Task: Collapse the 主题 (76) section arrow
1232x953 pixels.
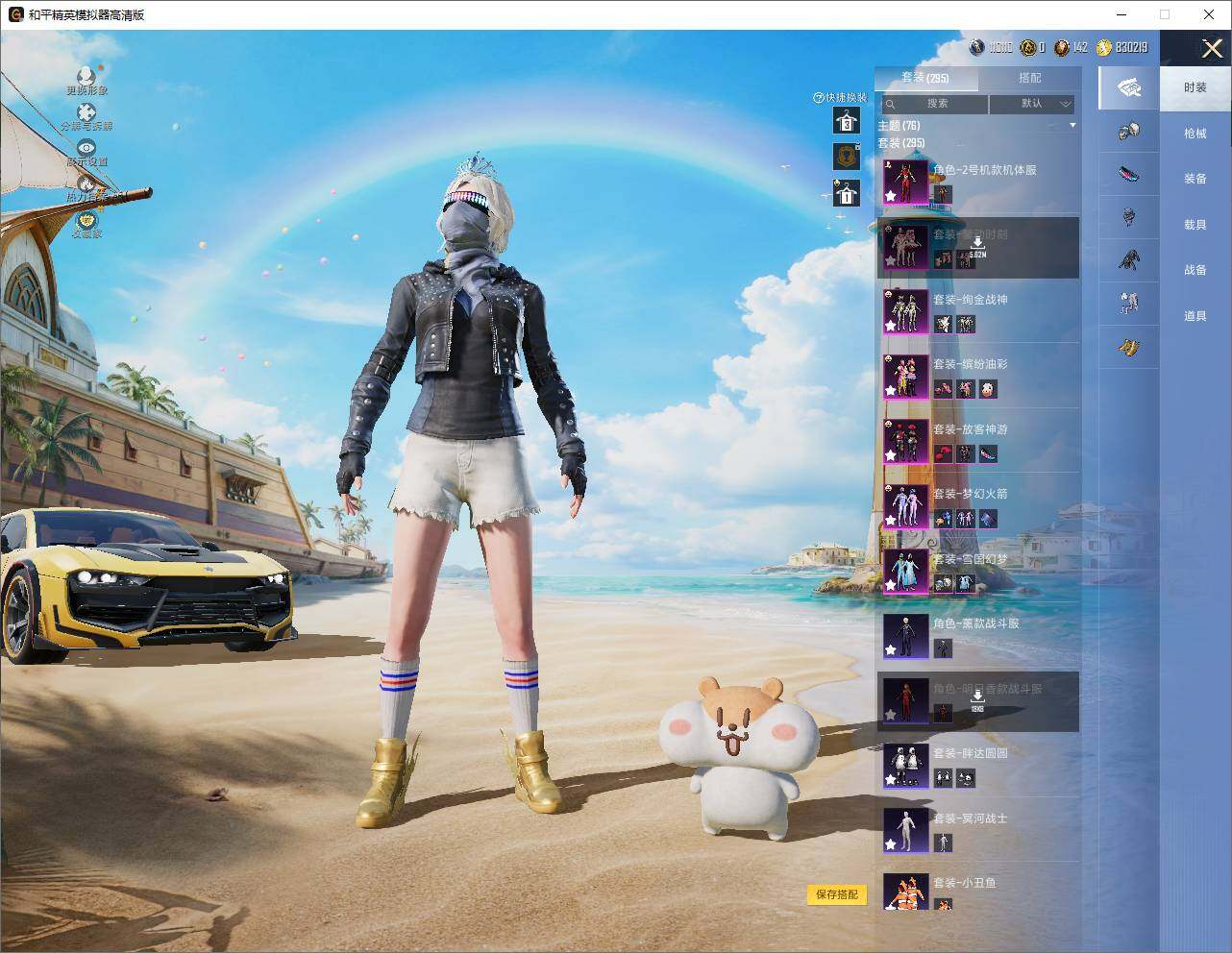Action: coord(1072,126)
